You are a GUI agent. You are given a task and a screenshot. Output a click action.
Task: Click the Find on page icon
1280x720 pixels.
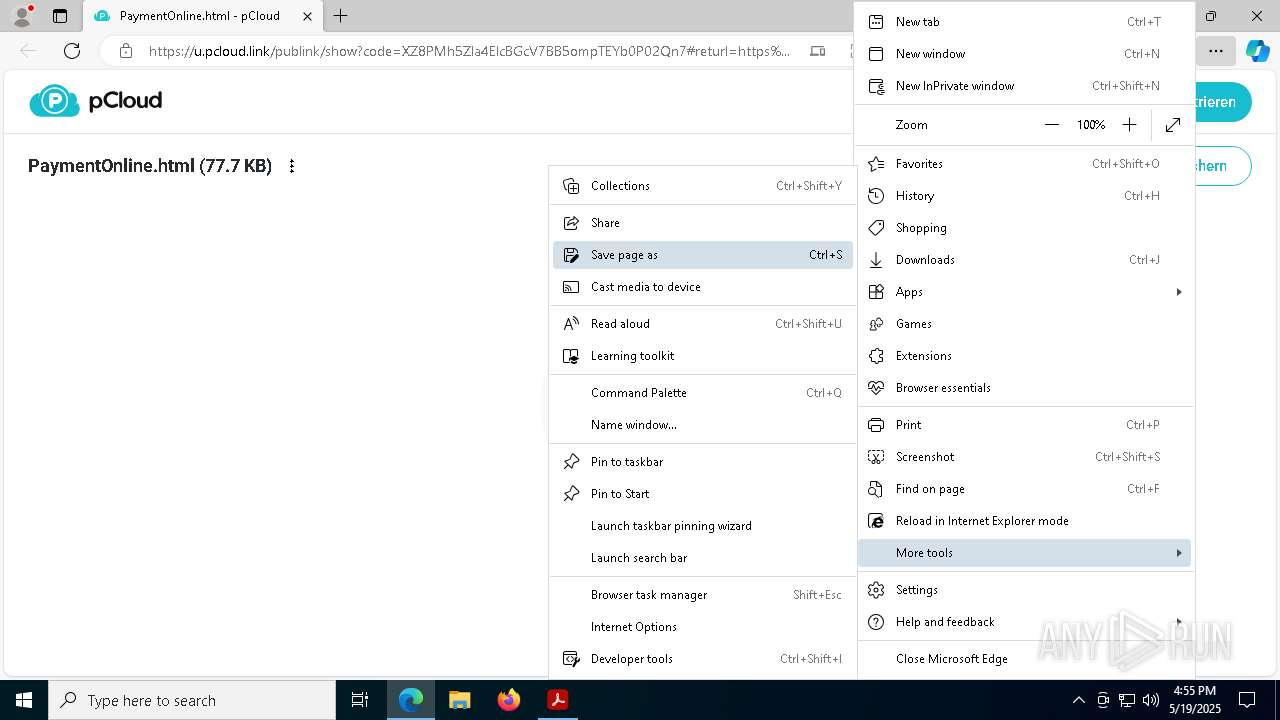(876, 489)
